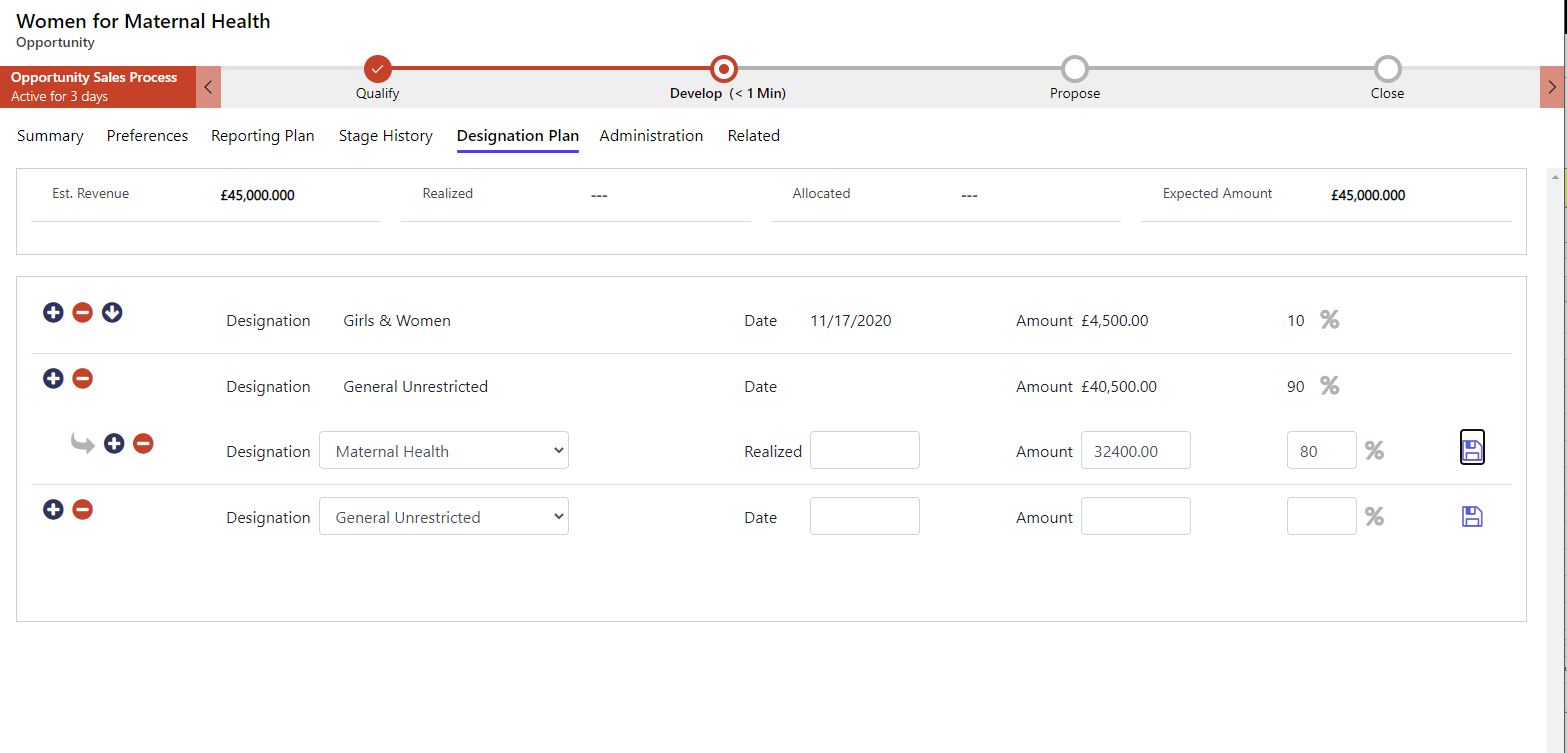Screen dimensions: 1567x753
Task: Click the Expected Amount value £45,000.000
Action: (x=1368, y=196)
